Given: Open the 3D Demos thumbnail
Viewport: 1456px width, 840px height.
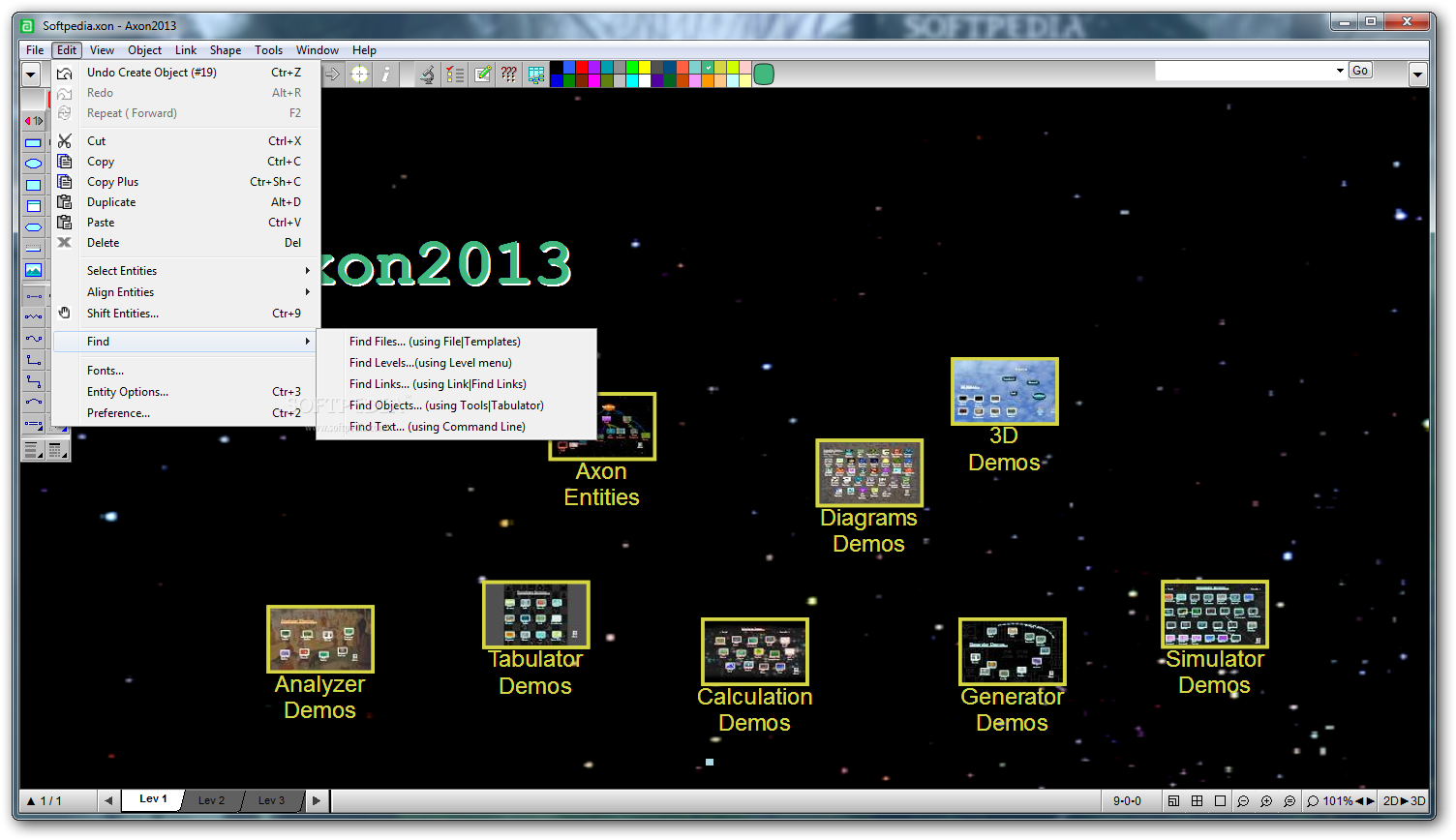Looking at the screenshot, I should (x=1005, y=391).
